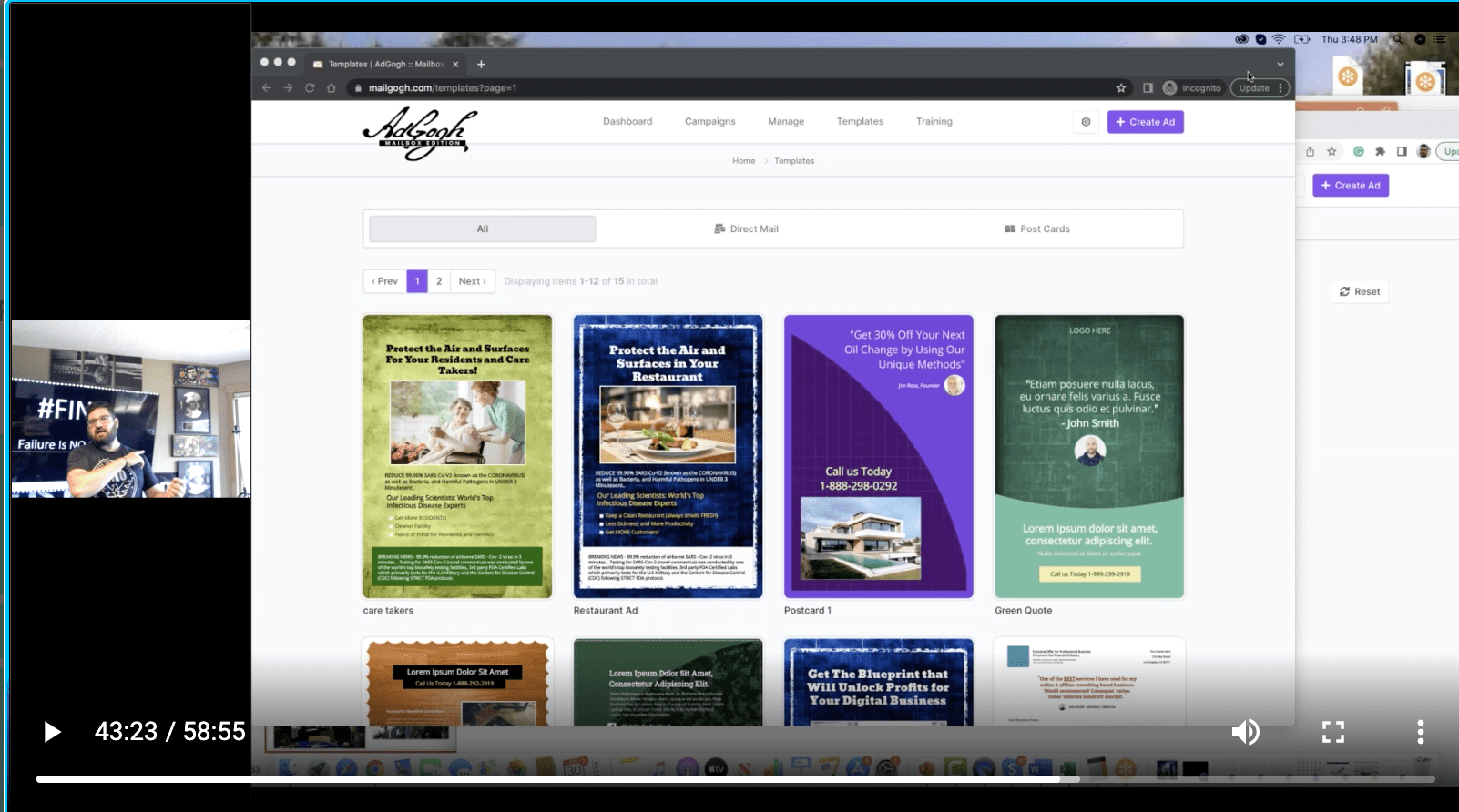1459x812 pixels.
Task: Click Reset in the background window
Action: tap(1360, 292)
